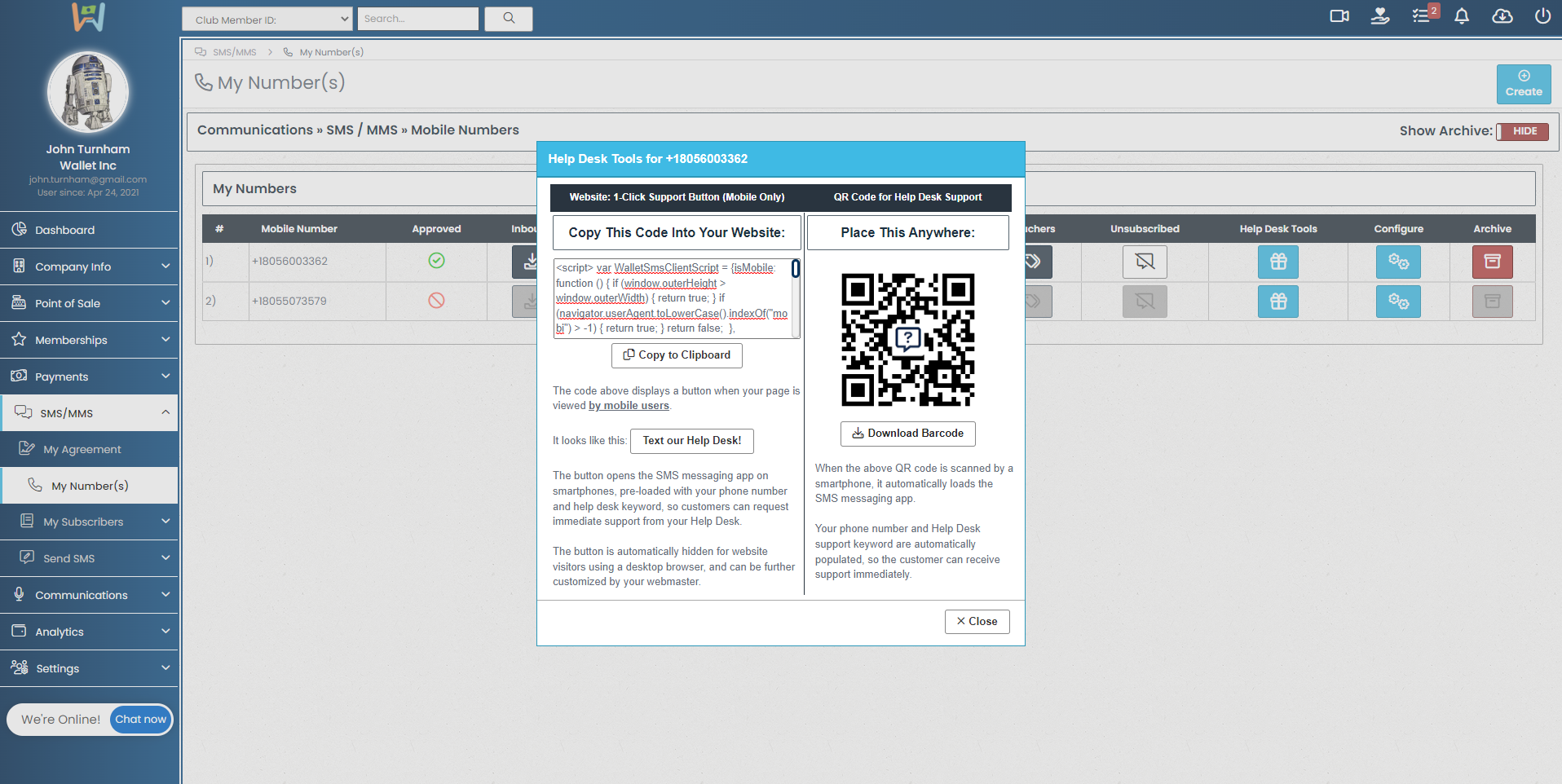The image size is (1562, 784).
Task: Archive number +18056003362
Action: pyautogui.click(x=1492, y=262)
